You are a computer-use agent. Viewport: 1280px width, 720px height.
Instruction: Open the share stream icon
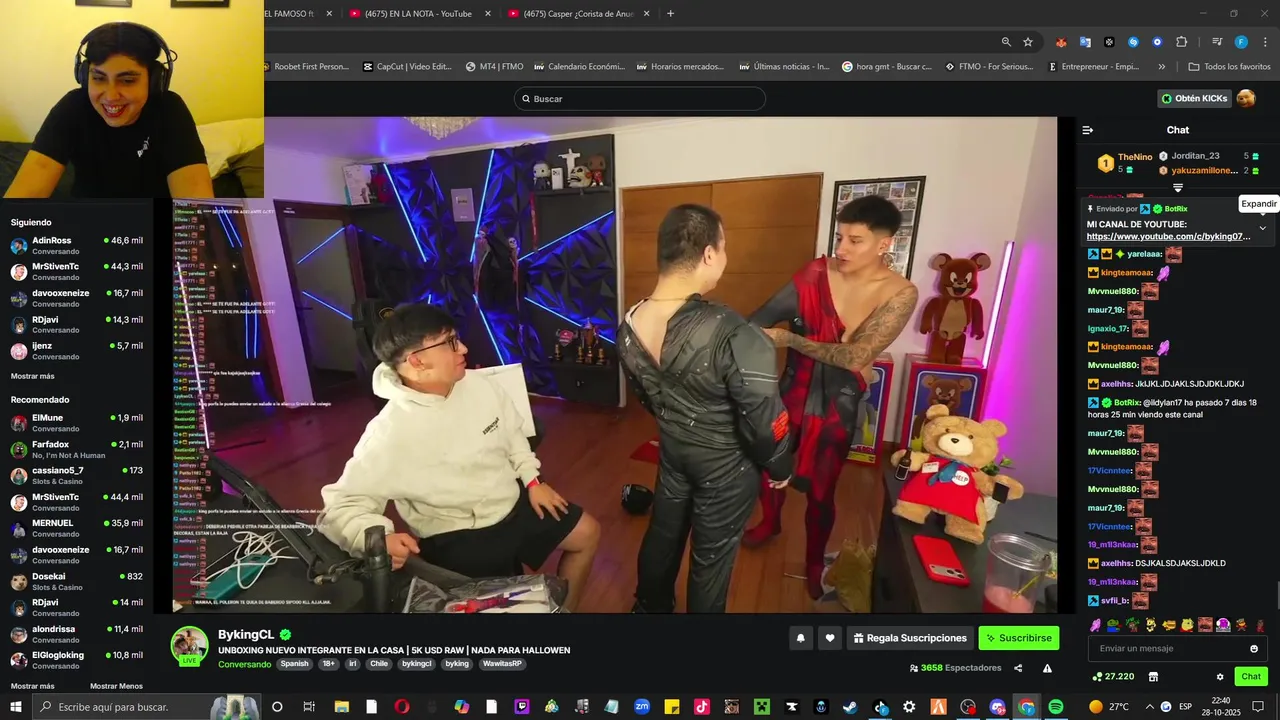click(x=1018, y=668)
